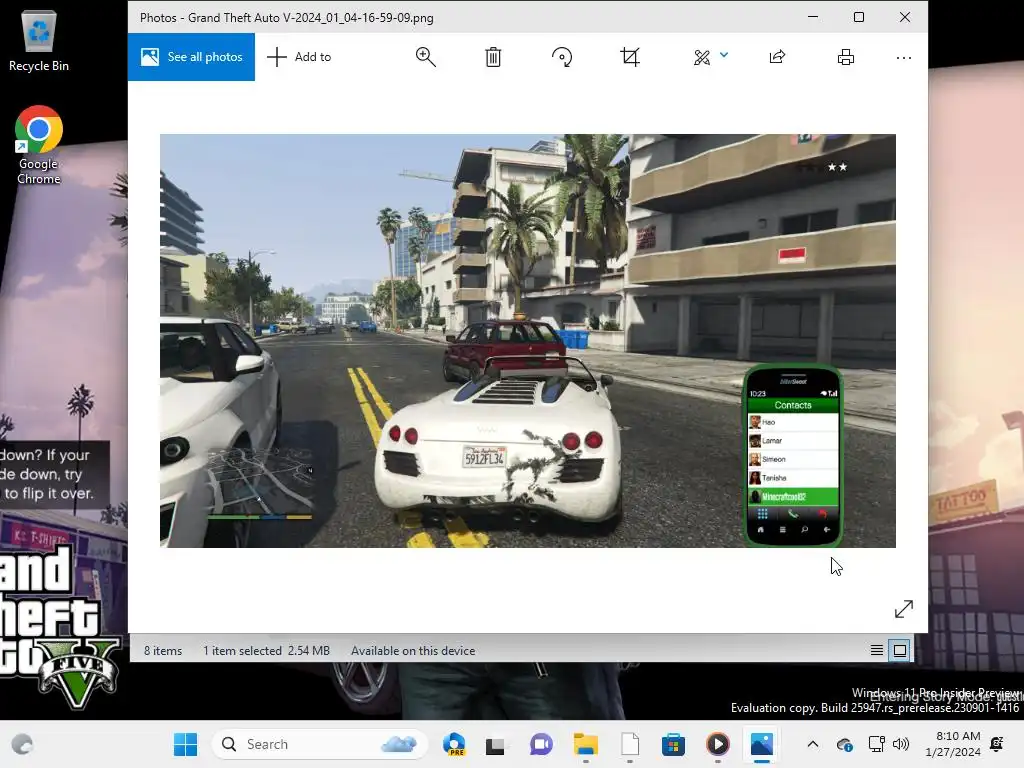
Task: Click '1 item selected 2.54 MB' status text
Action: coord(266,651)
